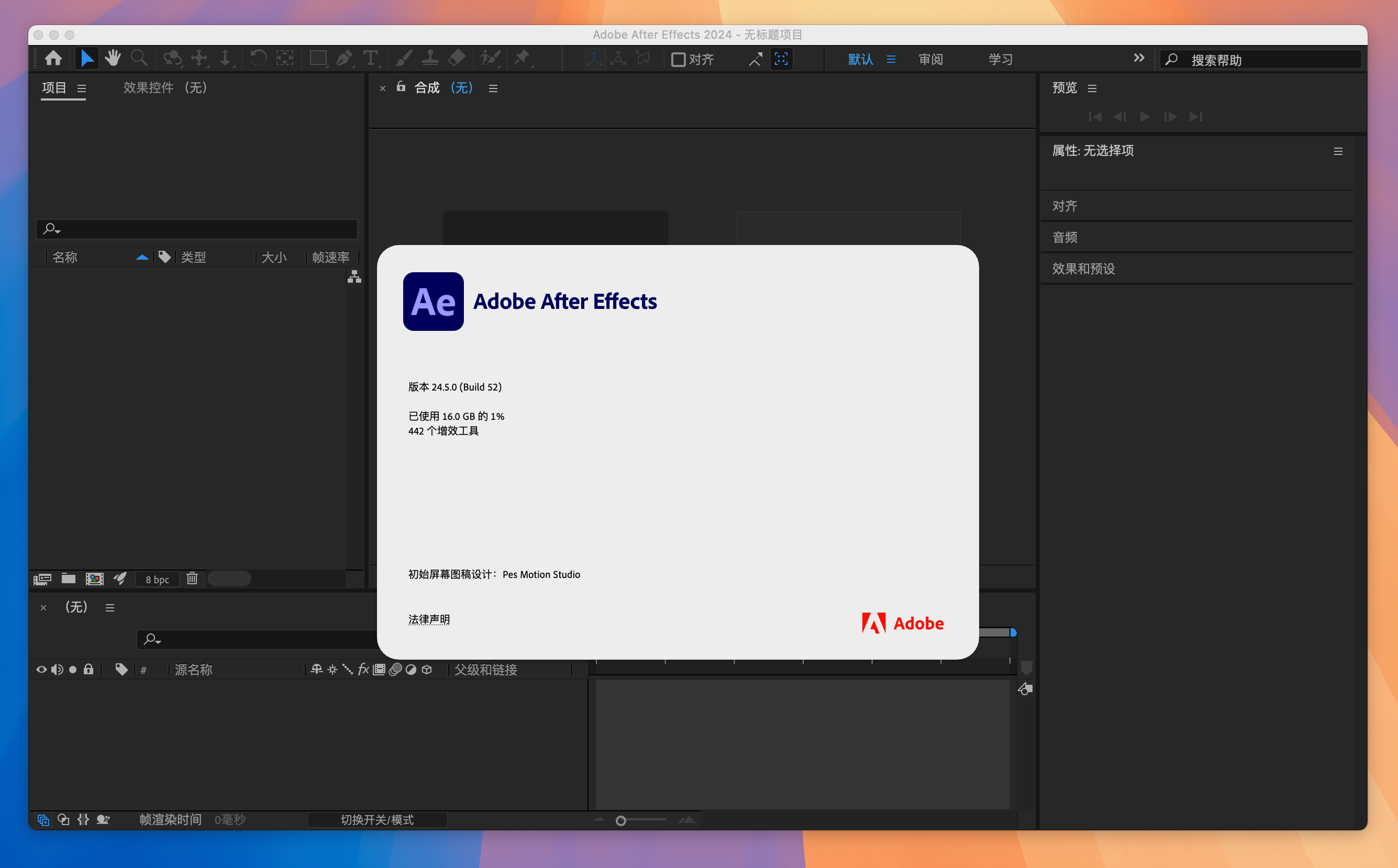Create a new folder in Project panel
This screenshot has height=868, width=1398.
(68, 578)
